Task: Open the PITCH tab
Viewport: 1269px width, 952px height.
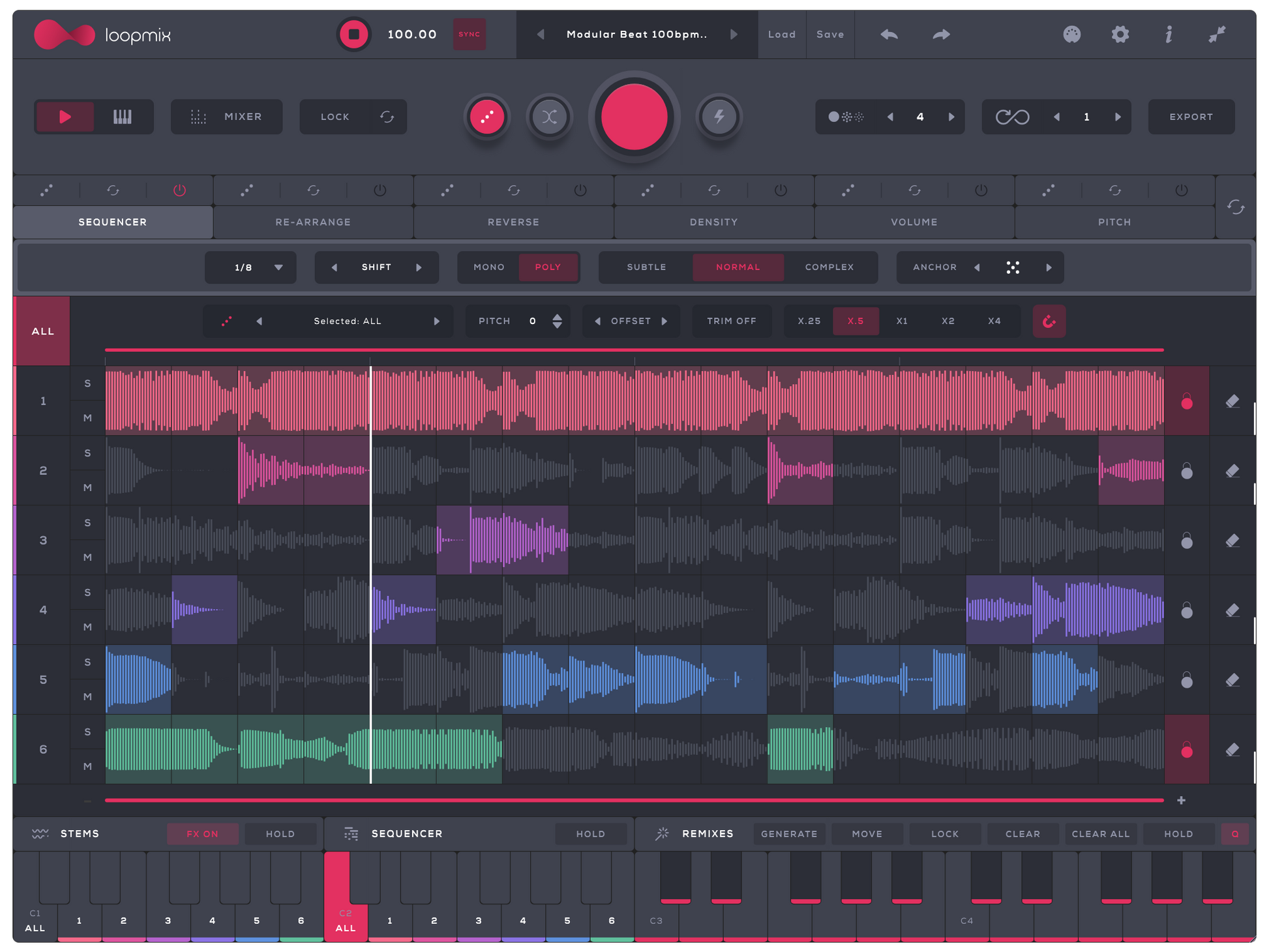Action: coord(1115,222)
